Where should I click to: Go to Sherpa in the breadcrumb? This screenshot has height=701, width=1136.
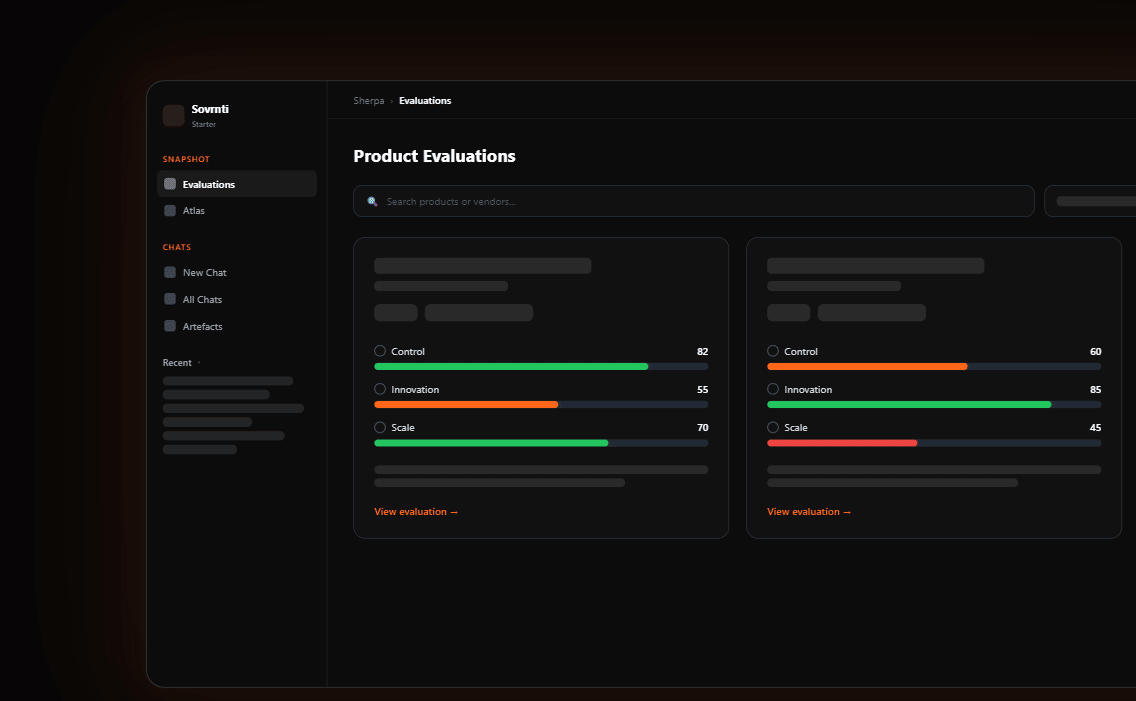point(368,101)
